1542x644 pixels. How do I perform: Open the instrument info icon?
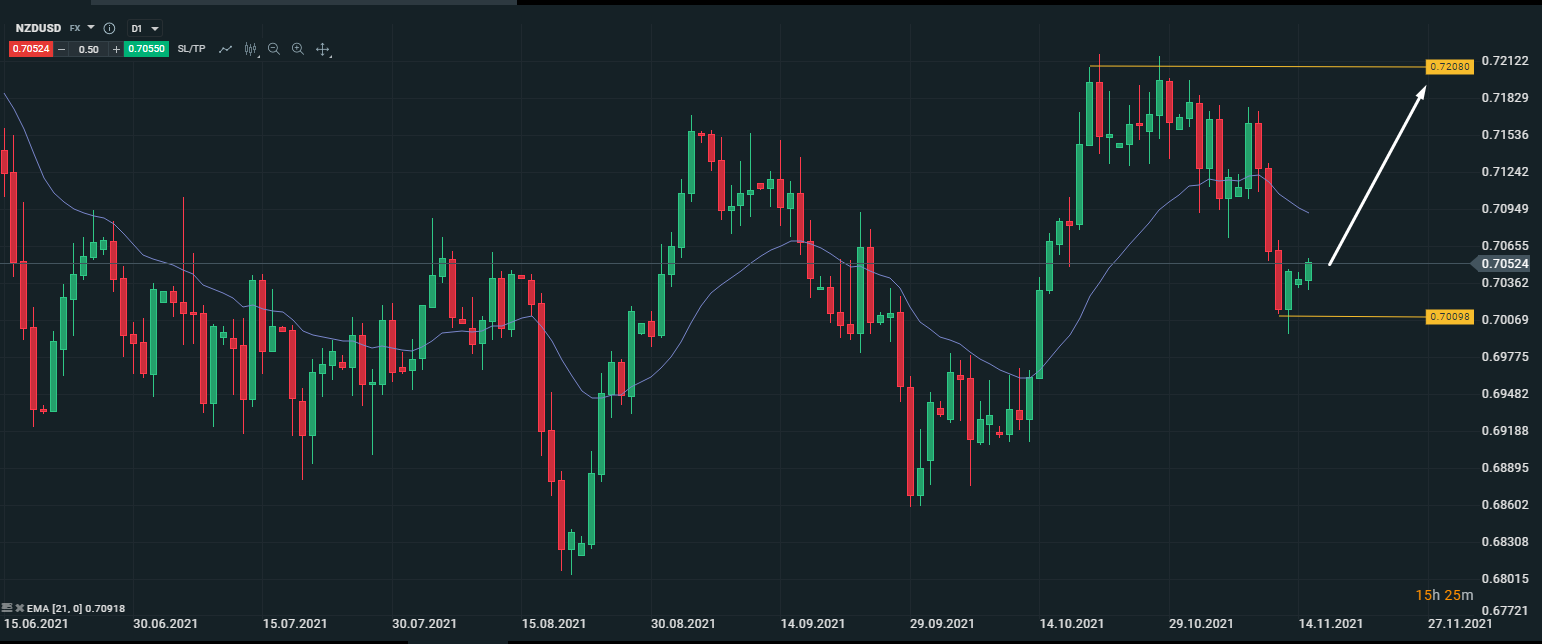click(109, 28)
